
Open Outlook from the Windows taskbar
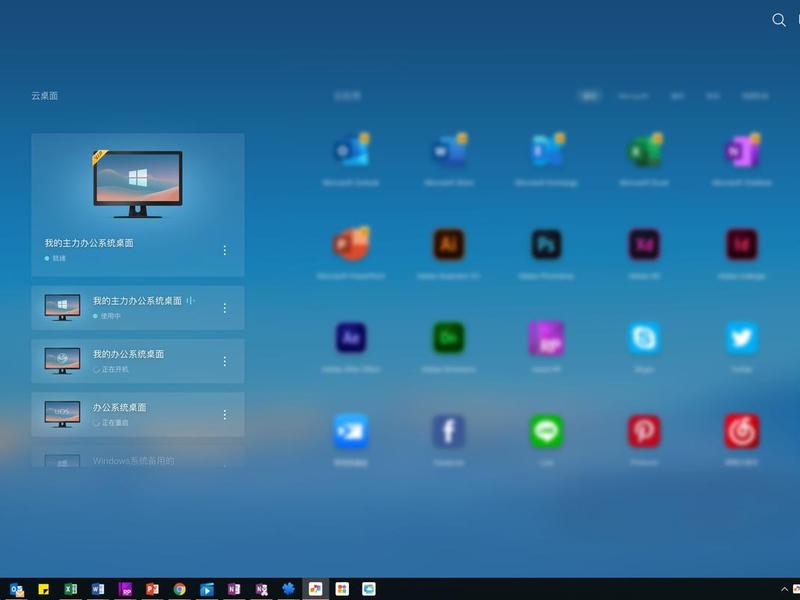(16, 589)
